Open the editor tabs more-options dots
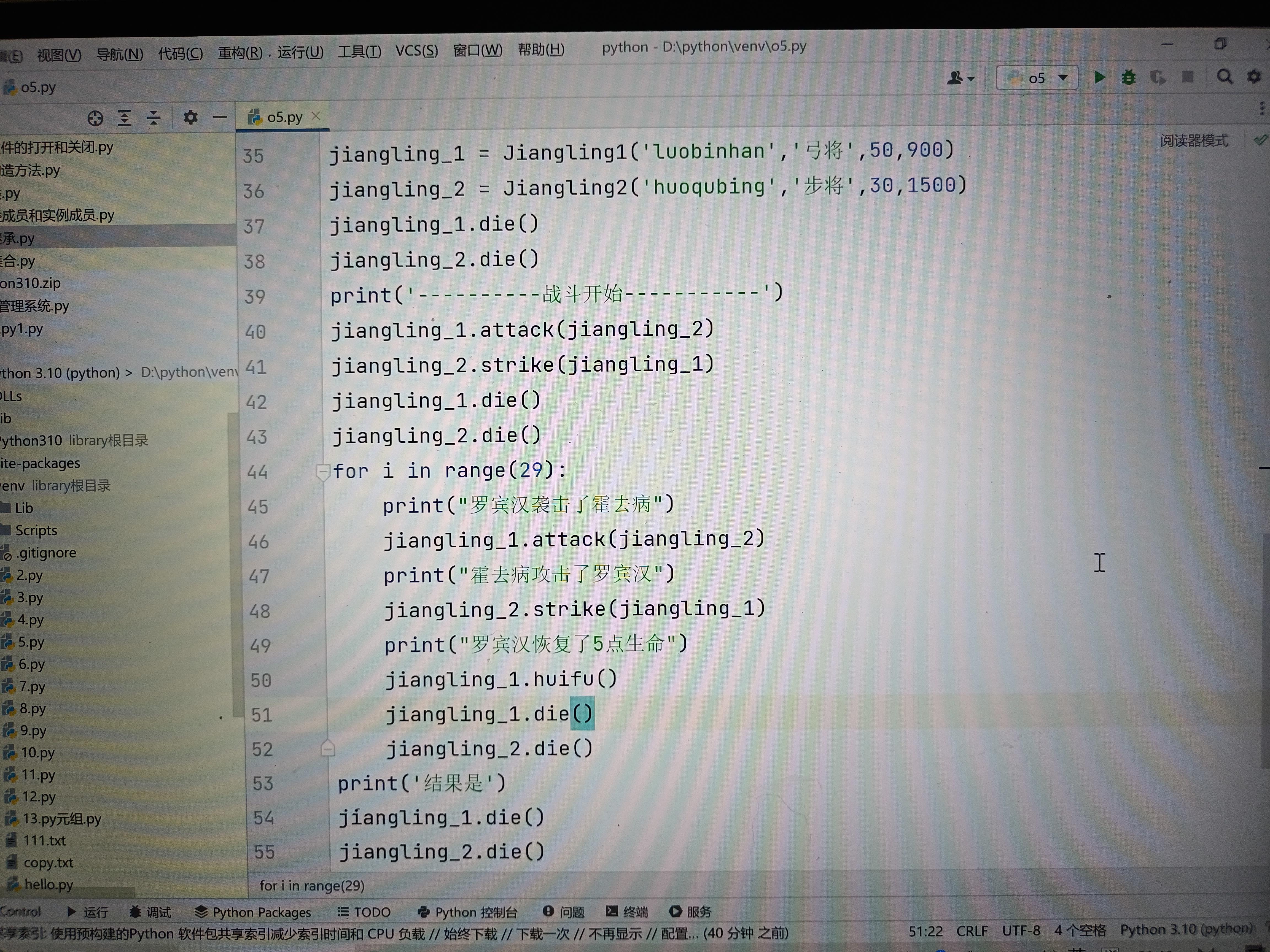The width and height of the screenshot is (1270, 952). pyautogui.click(x=1261, y=108)
